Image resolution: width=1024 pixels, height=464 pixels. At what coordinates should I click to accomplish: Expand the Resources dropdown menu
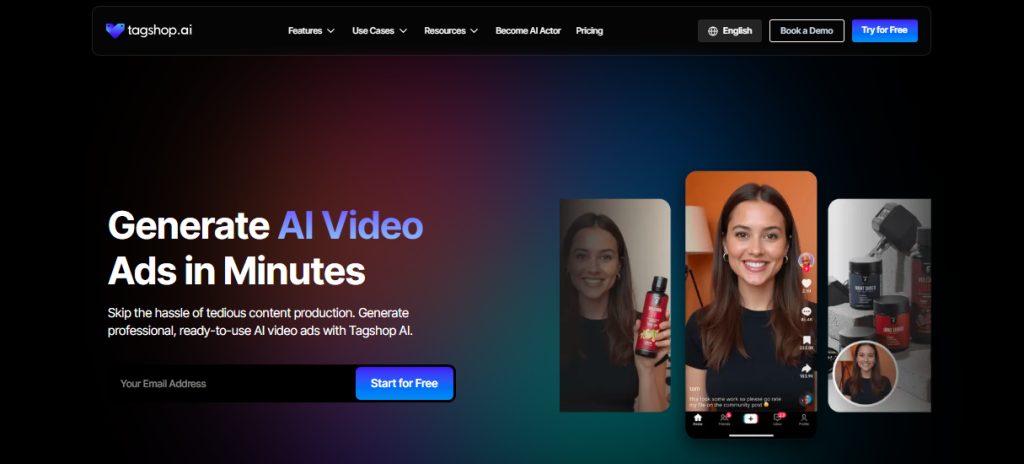tap(451, 31)
